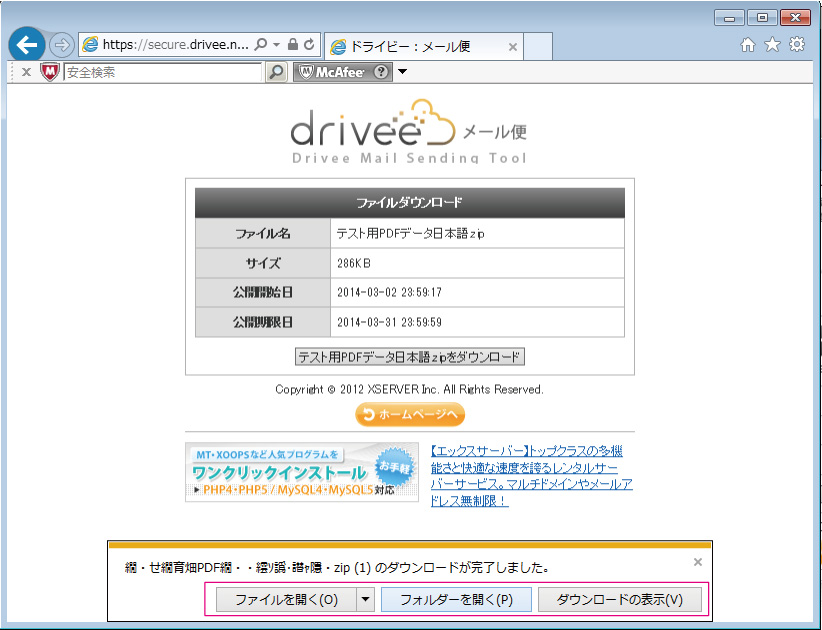822x630 pixels.
Task: Click the サイズ label cell
Action: 263,263
